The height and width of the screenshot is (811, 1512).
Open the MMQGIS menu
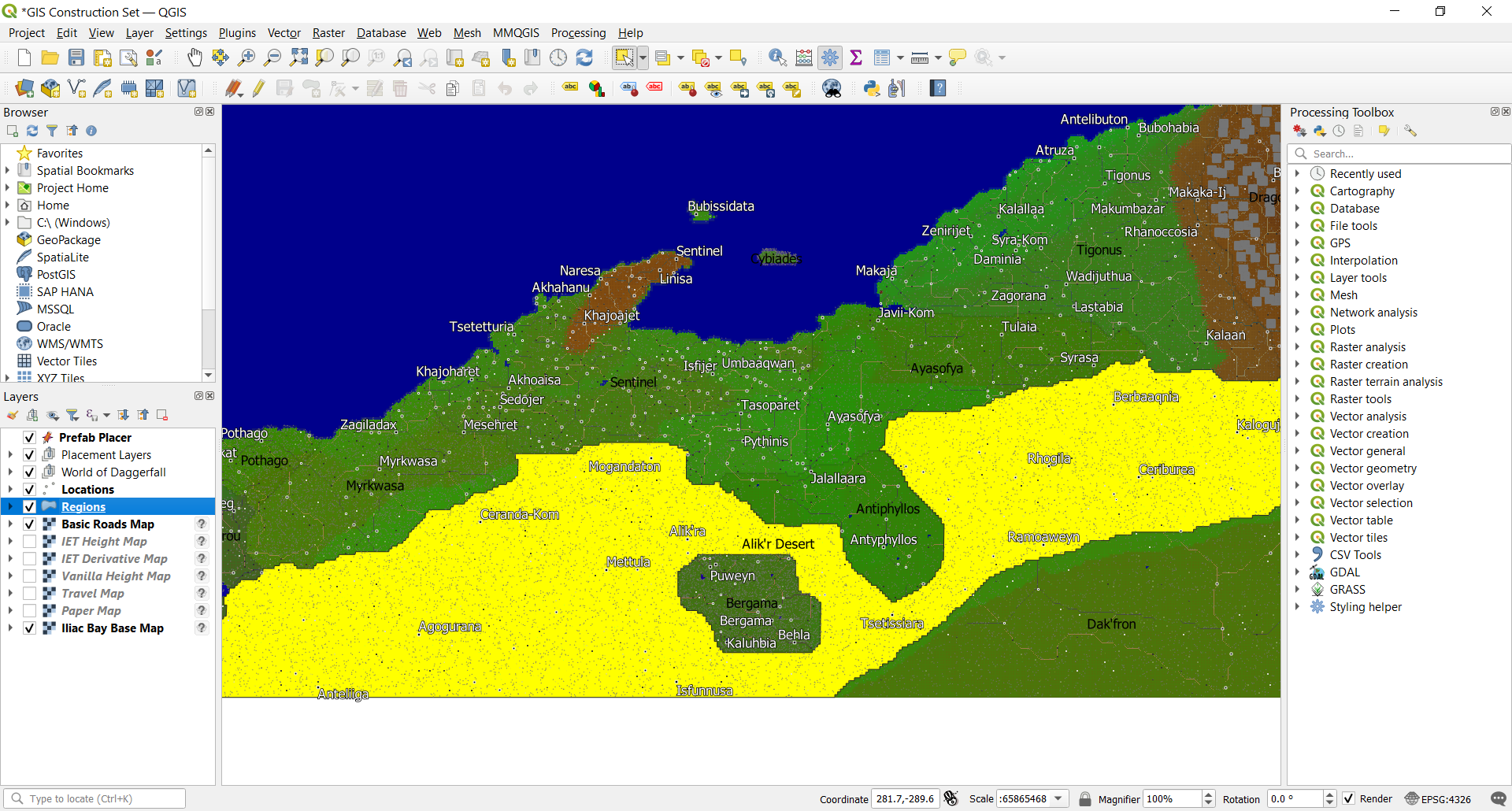pos(516,33)
